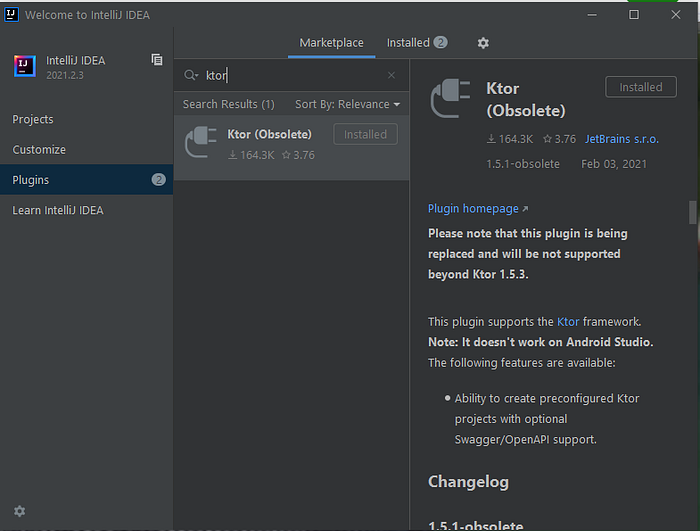The width and height of the screenshot is (700, 531).
Task: Click the 3.76 rating in details
Action: (x=559, y=139)
